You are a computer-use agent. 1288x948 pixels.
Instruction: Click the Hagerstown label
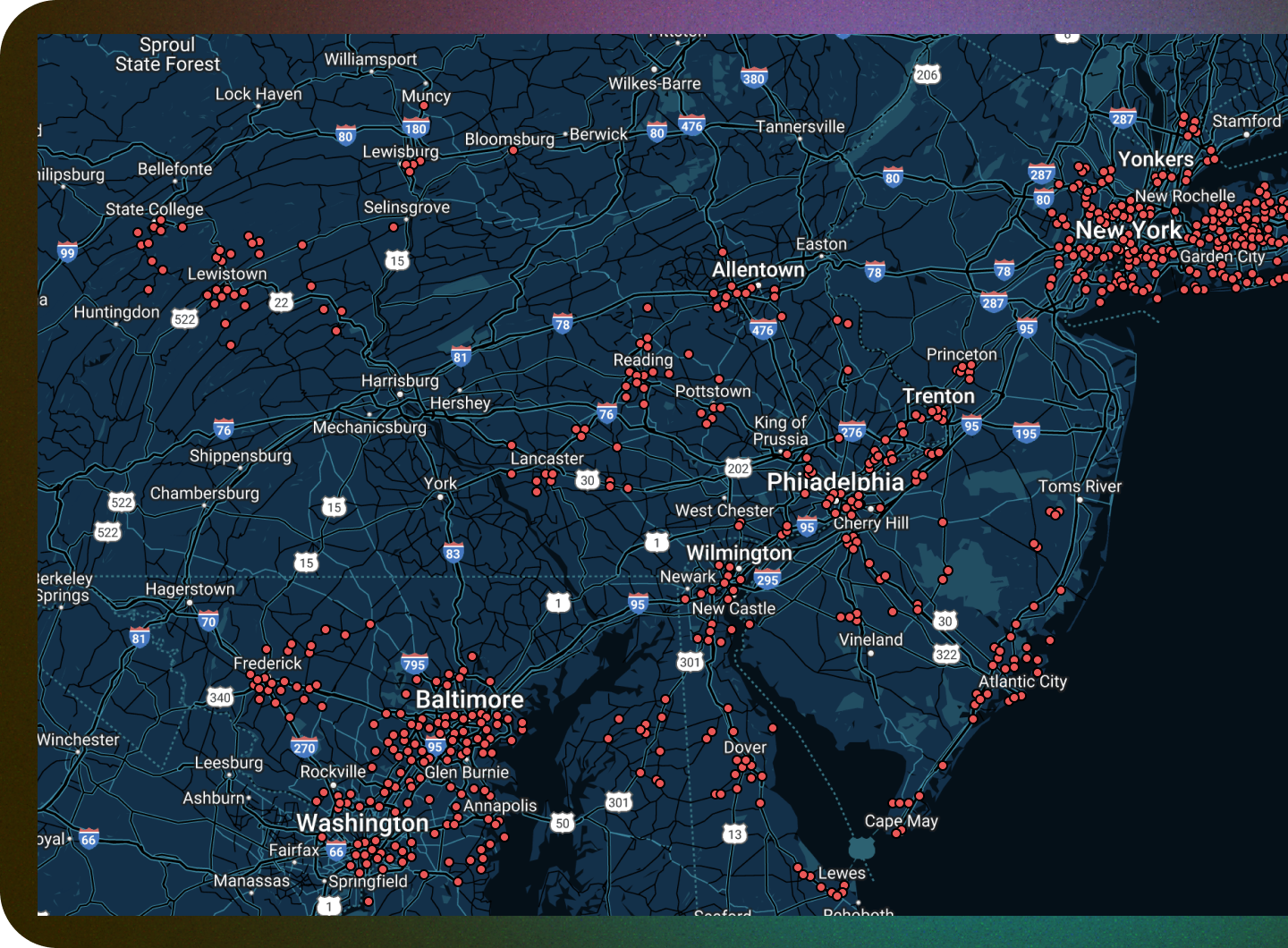click(190, 589)
